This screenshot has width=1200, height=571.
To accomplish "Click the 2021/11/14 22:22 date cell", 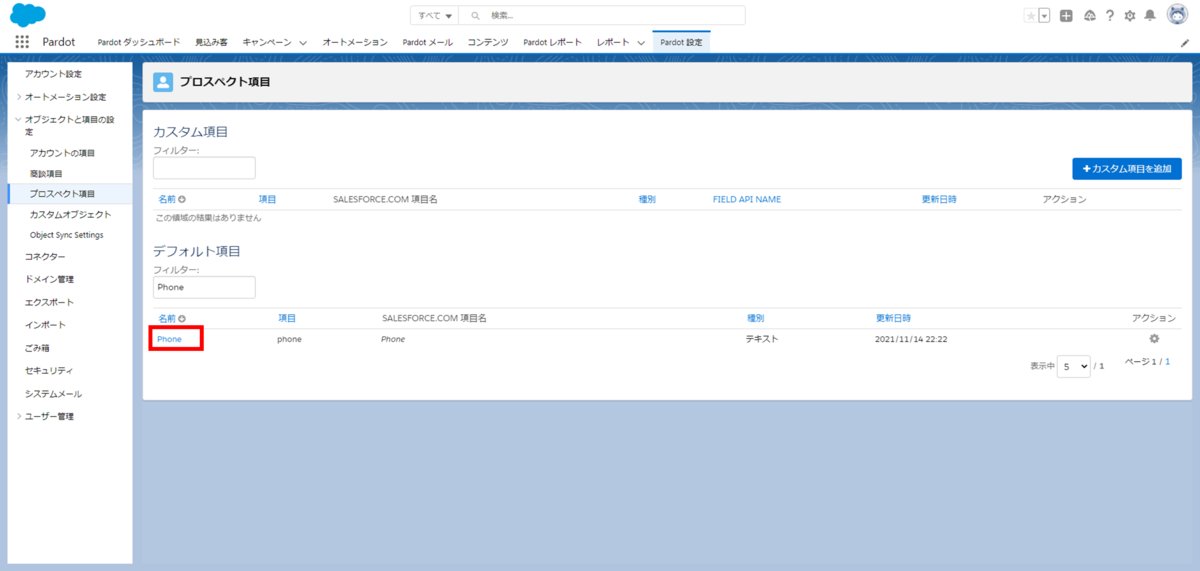I will coord(911,339).
